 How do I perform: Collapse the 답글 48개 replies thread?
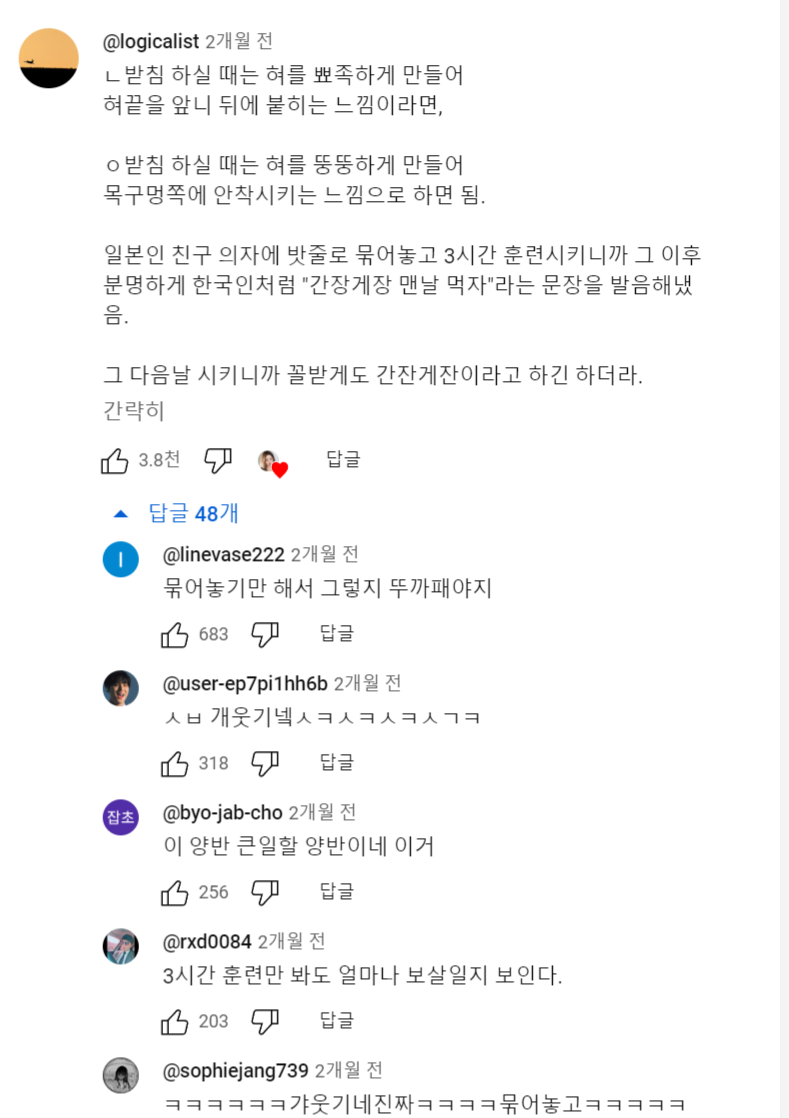(178, 514)
